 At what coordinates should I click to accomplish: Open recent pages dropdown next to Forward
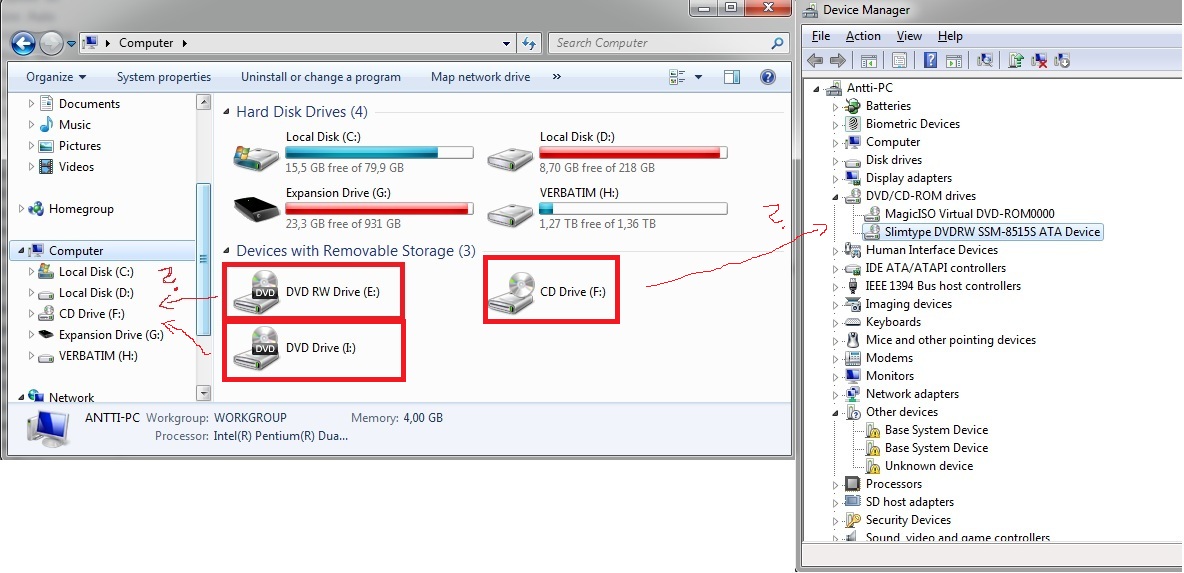point(71,44)
